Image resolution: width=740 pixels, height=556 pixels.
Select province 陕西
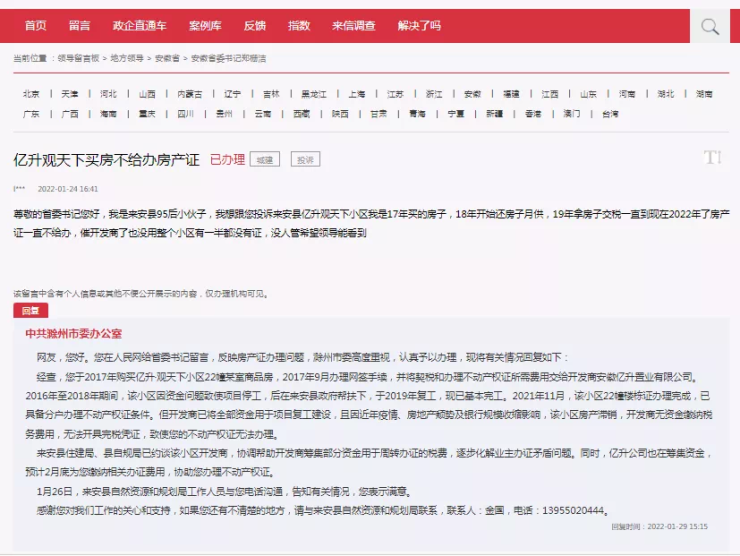click(x=340, y=114)
